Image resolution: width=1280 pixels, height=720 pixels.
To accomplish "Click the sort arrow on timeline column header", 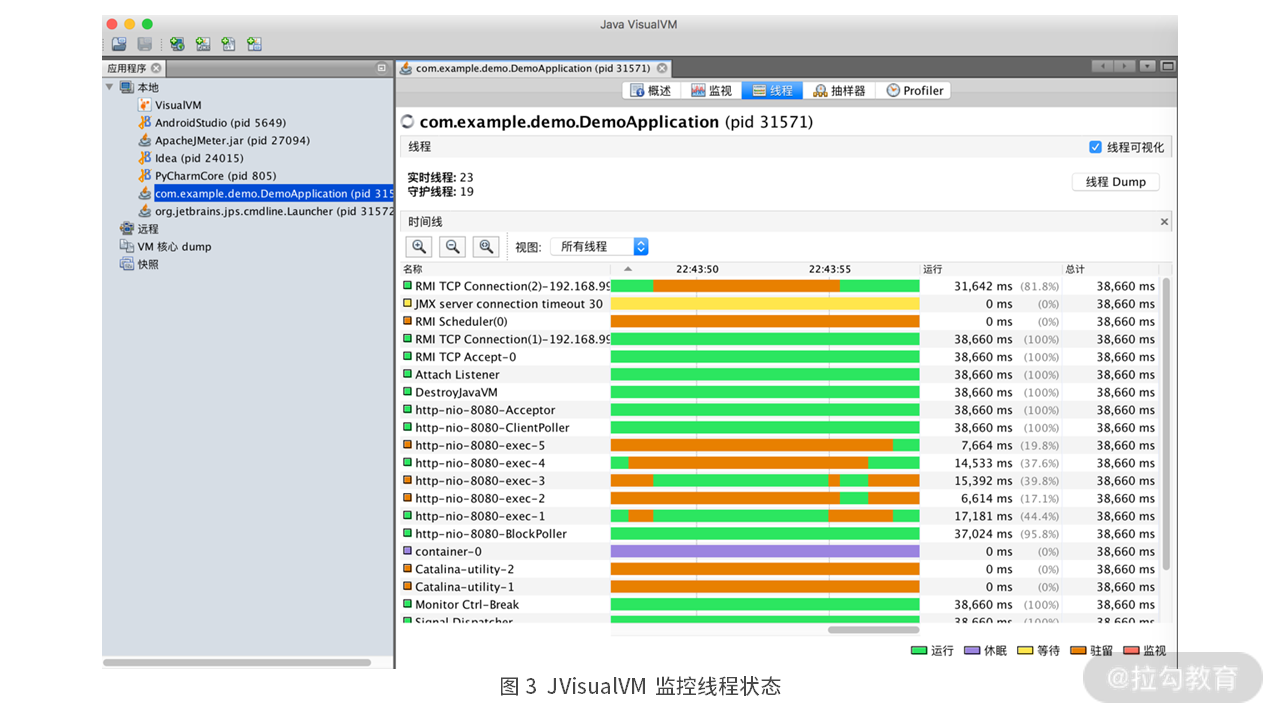I will (x=628, y=269).
